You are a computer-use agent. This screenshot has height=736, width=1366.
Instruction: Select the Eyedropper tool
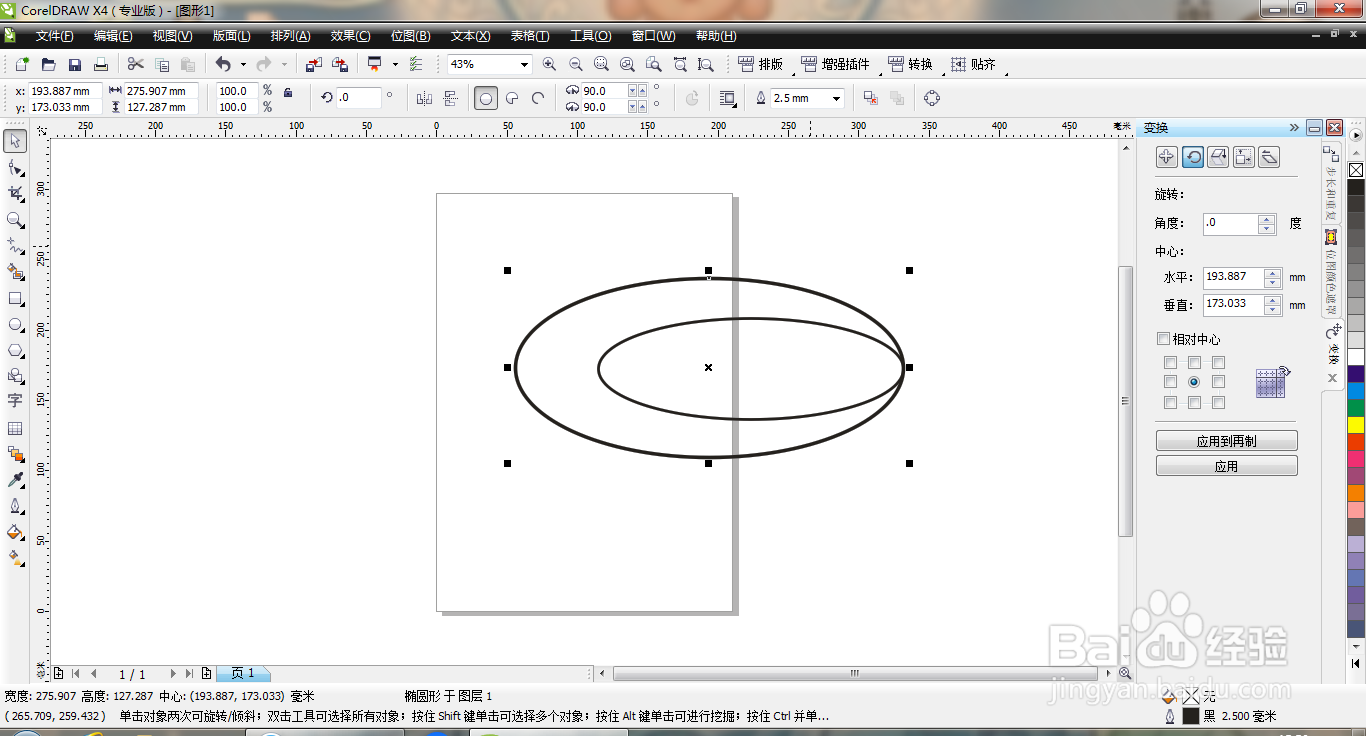pyautogui.click(x=15, y=480)
